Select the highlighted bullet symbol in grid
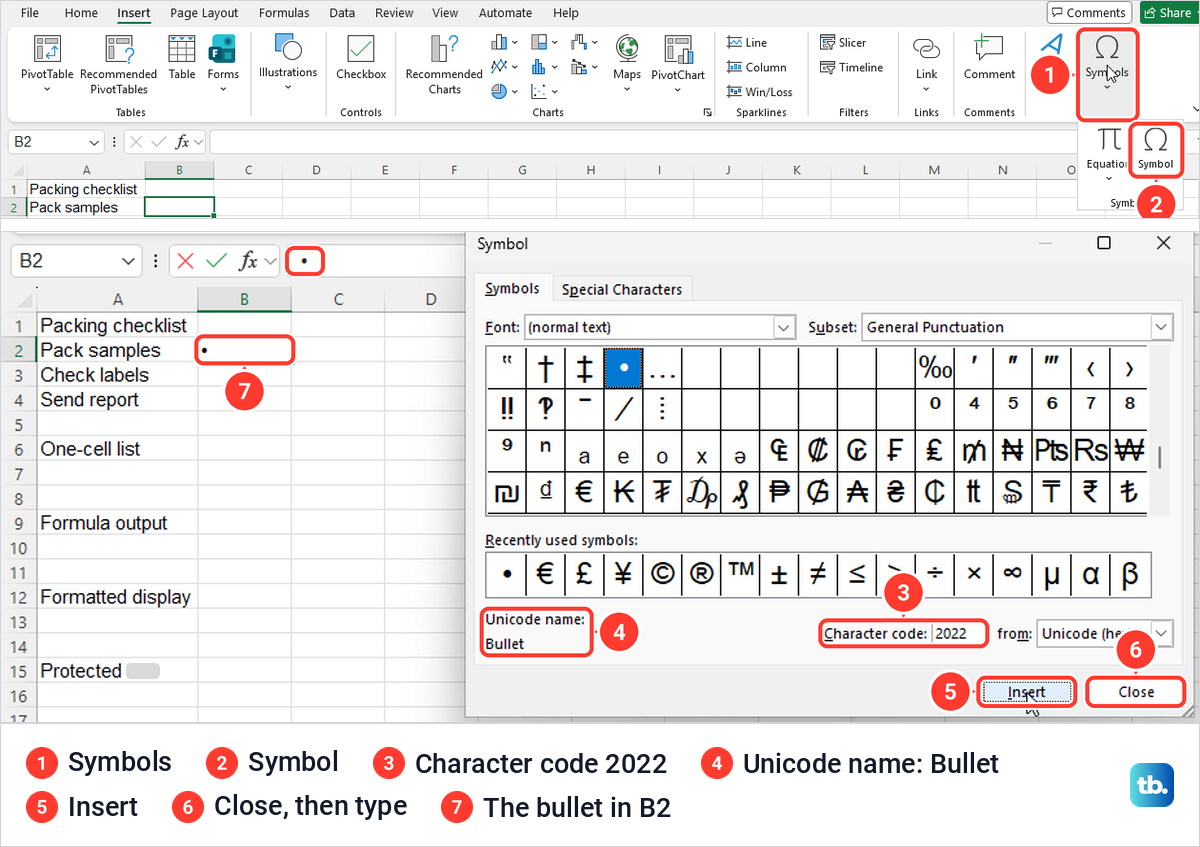1200x847 pixels. point(623,369)
